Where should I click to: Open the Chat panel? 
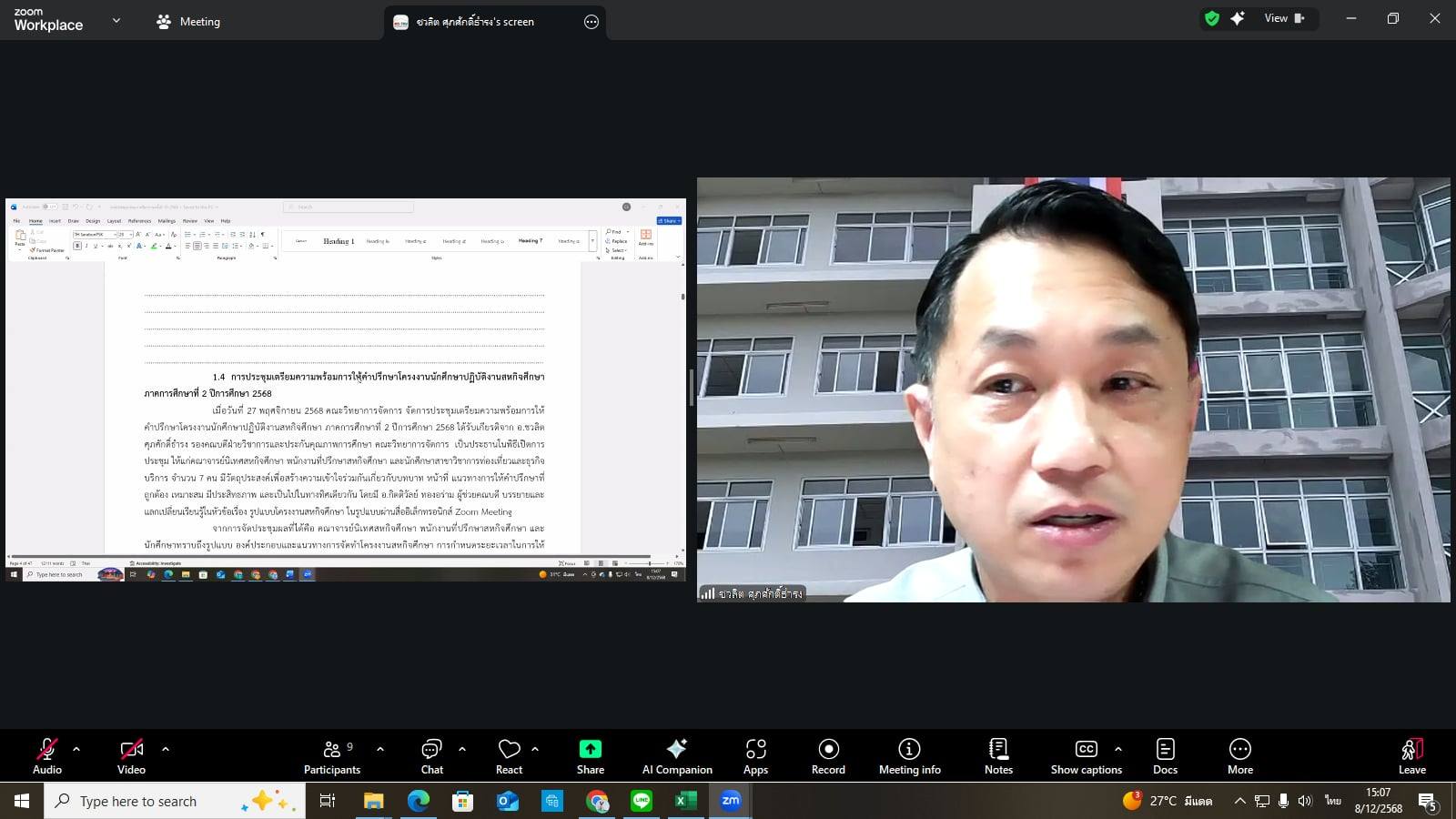[x=431, y=756]
